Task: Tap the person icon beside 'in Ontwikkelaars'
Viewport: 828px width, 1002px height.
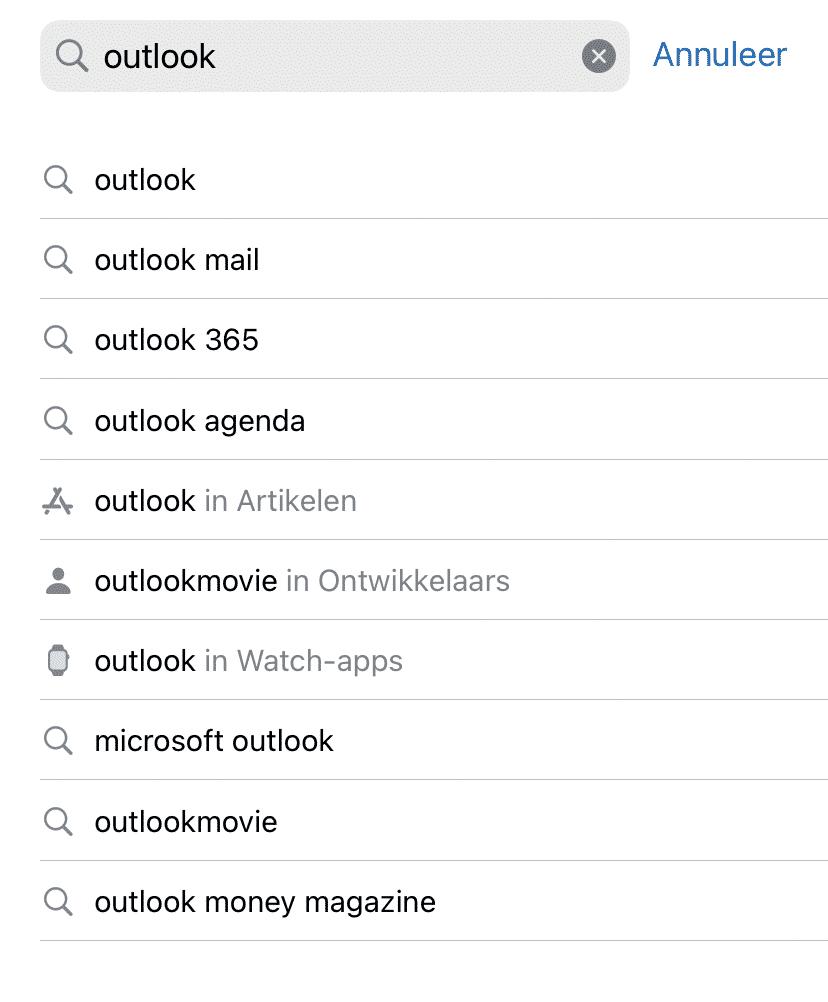Action: point(58,581)
